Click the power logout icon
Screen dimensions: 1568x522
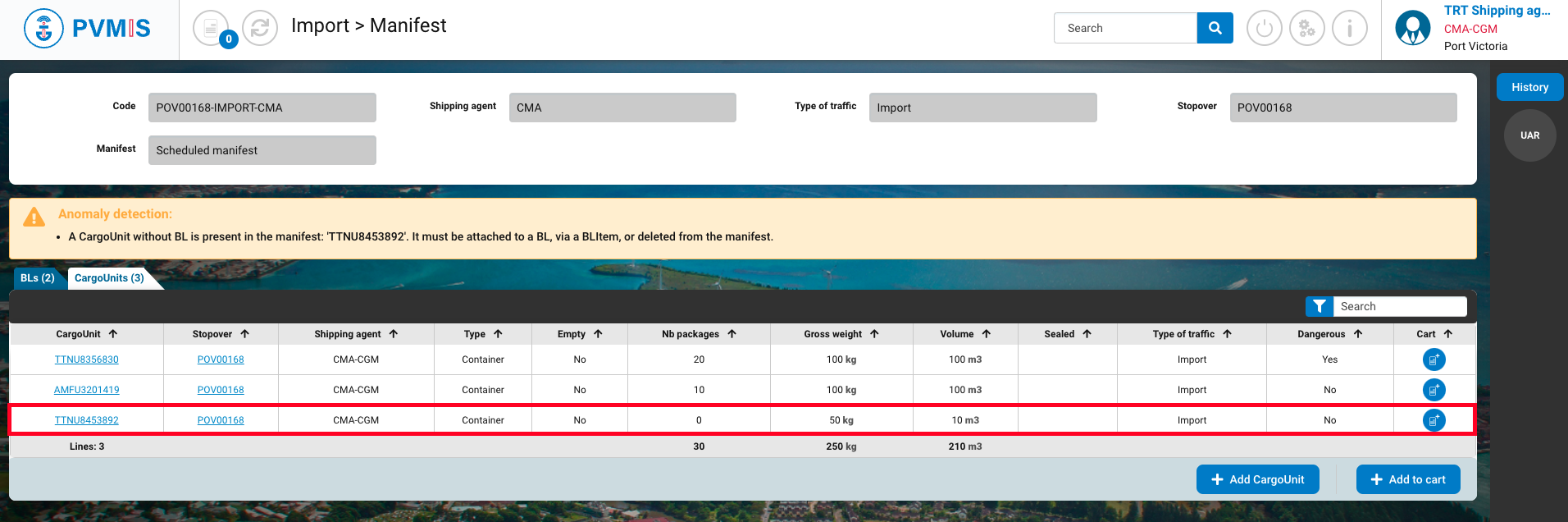[1264, 29]
